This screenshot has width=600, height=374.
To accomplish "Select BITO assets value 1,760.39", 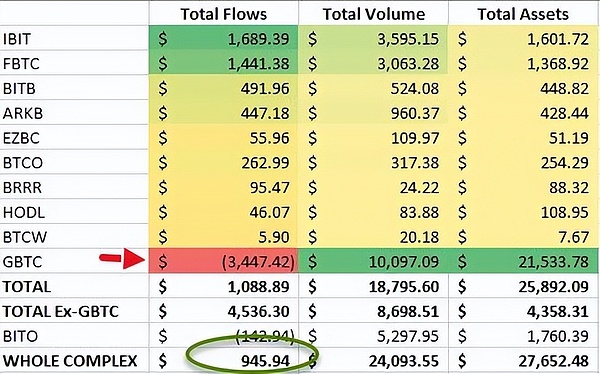I will [558, 336].
